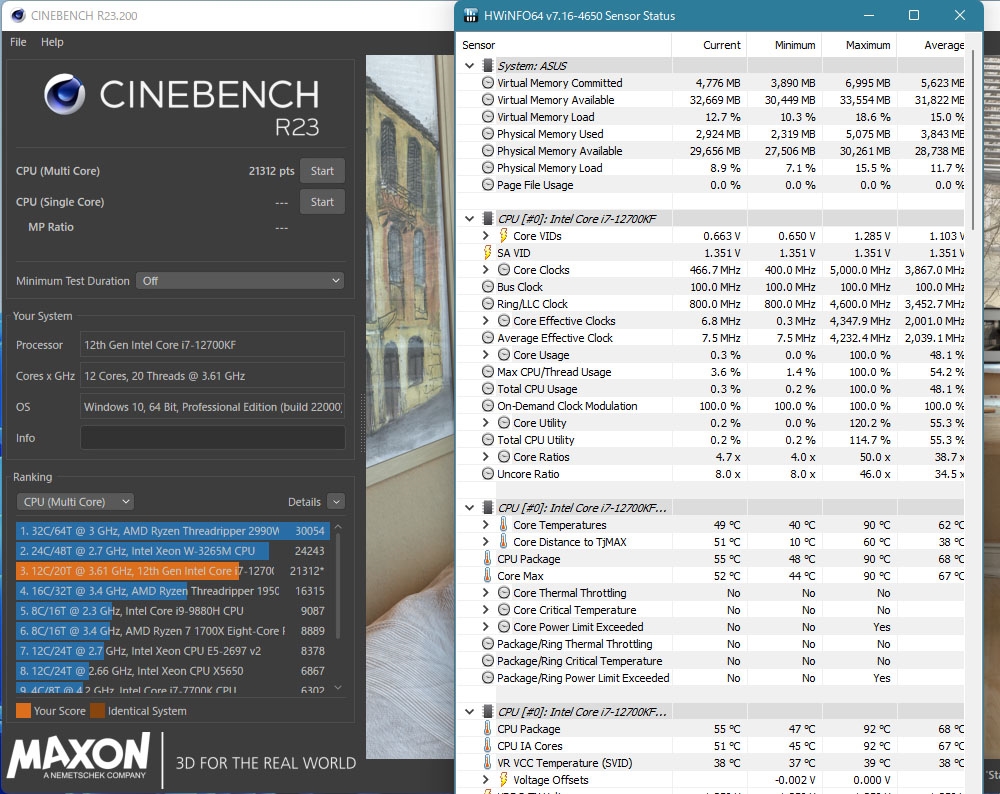Image resolution: width=1000 pixels, height=794 pixels.
Task: Select the i7-12700 orange ranking entry
Action: coord(173,571)
